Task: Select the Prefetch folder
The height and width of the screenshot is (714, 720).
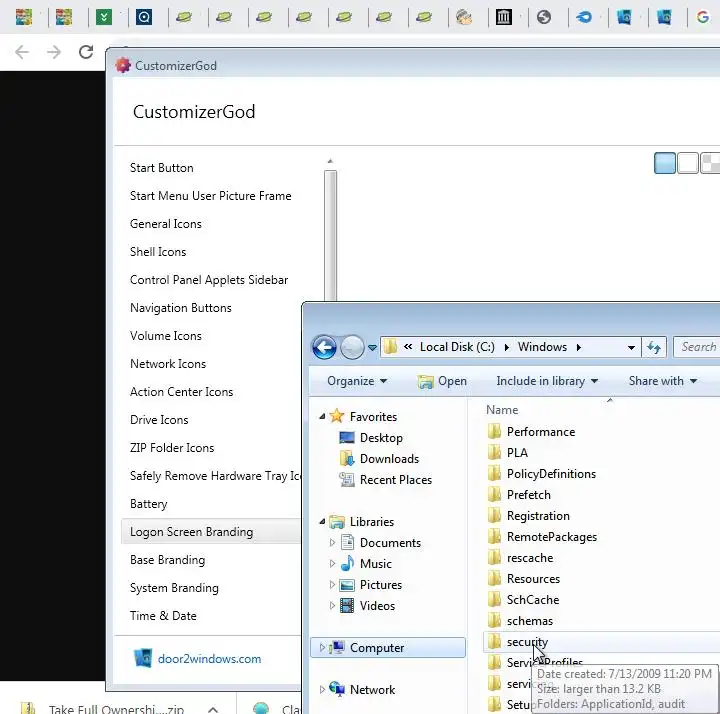Action: [529, 495]
